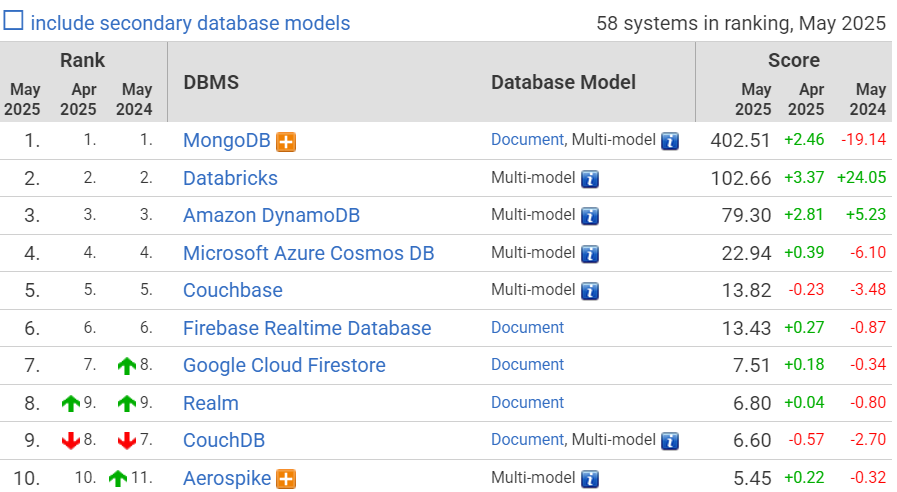
Task: Enable the include secondary database models checkbox
Action: click(x=14, y=21)
